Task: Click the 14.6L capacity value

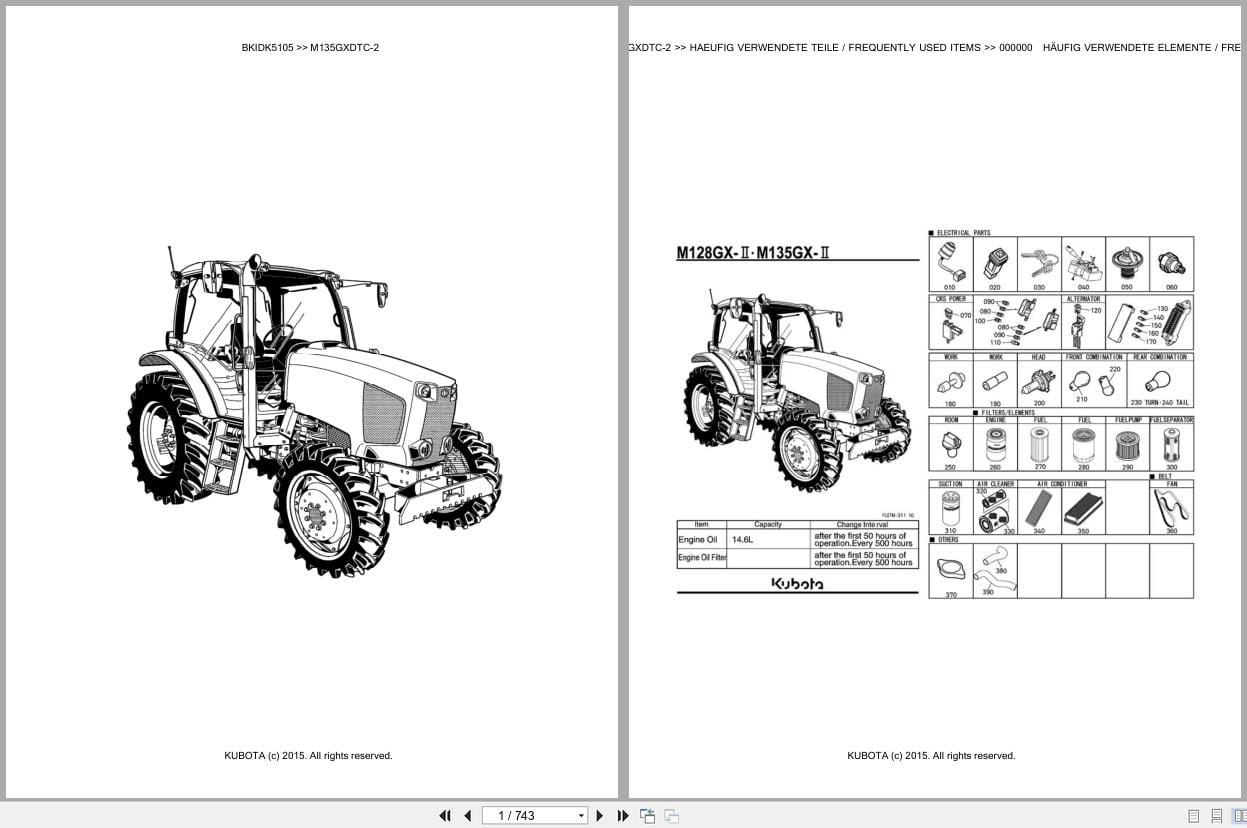Action: 743,540
